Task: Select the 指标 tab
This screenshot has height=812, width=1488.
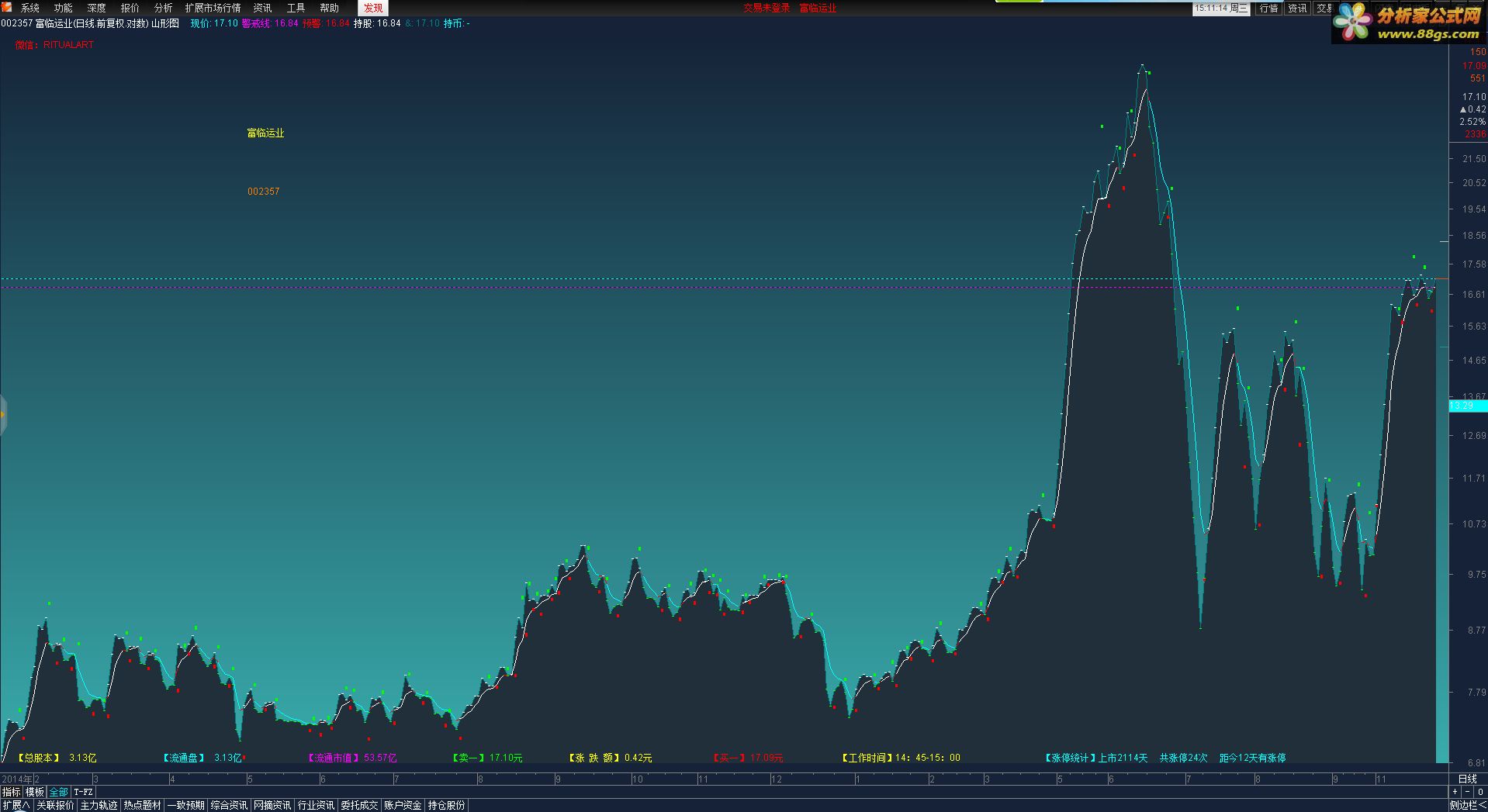Action: coord(11,792)
